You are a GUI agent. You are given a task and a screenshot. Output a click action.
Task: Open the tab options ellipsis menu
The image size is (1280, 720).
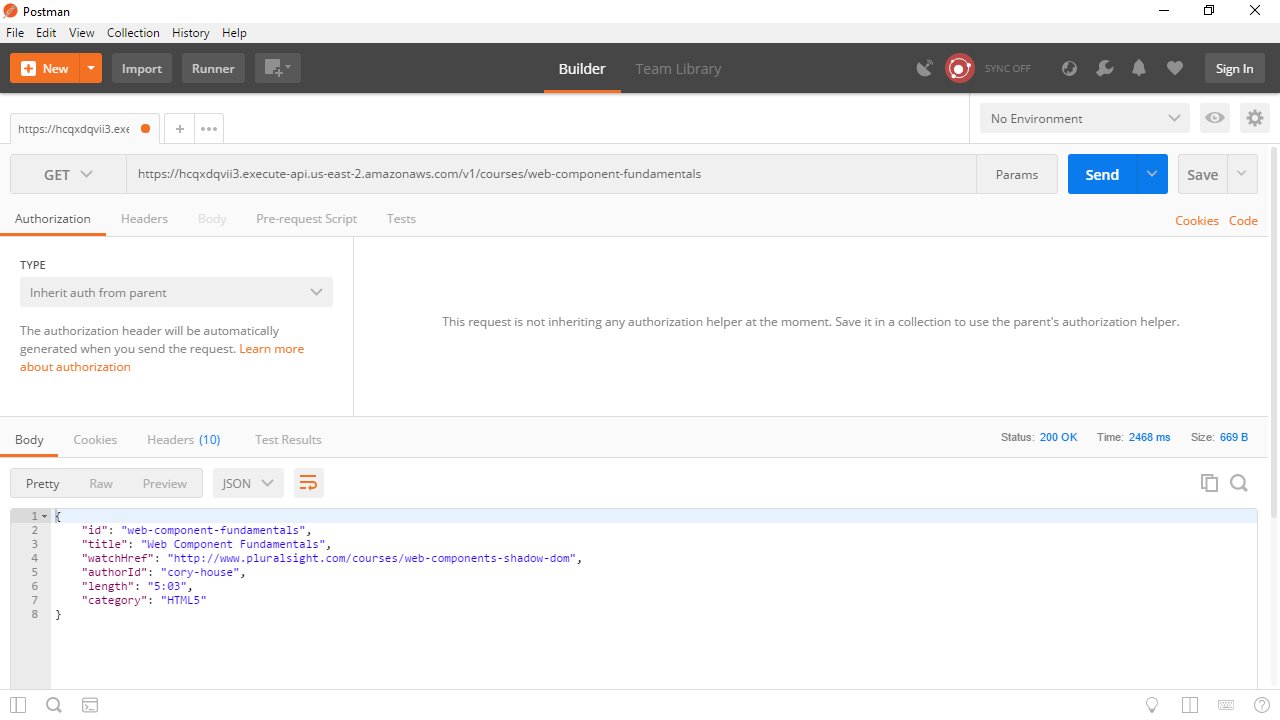coord(208,129)
